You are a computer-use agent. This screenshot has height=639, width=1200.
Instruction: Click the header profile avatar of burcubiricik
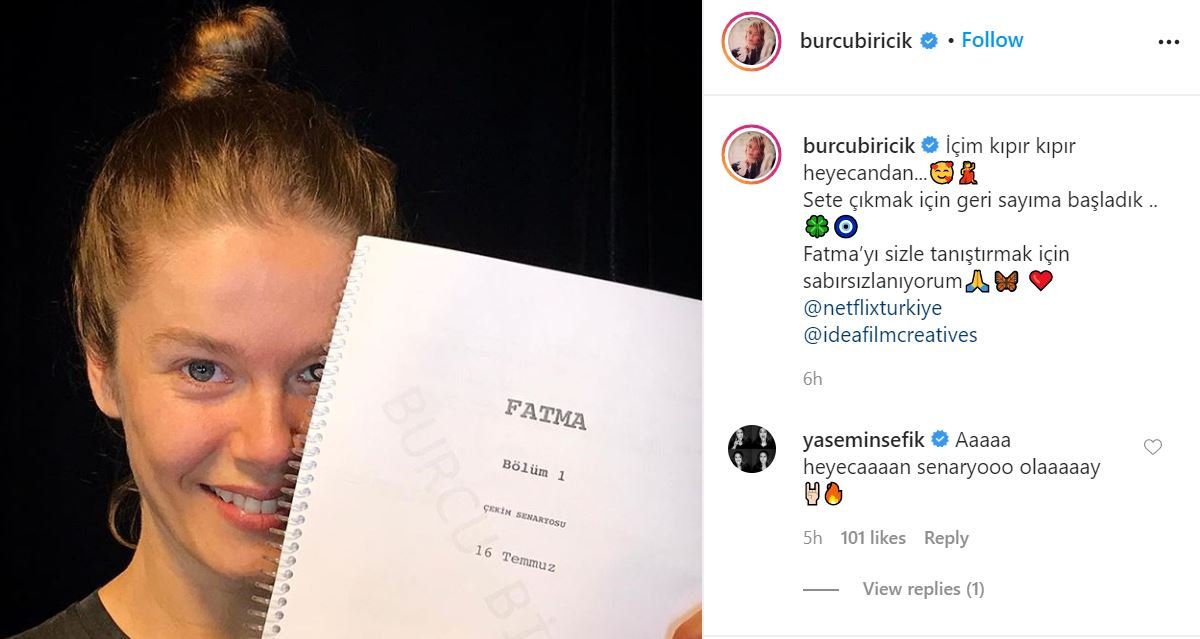pos(750,41)
